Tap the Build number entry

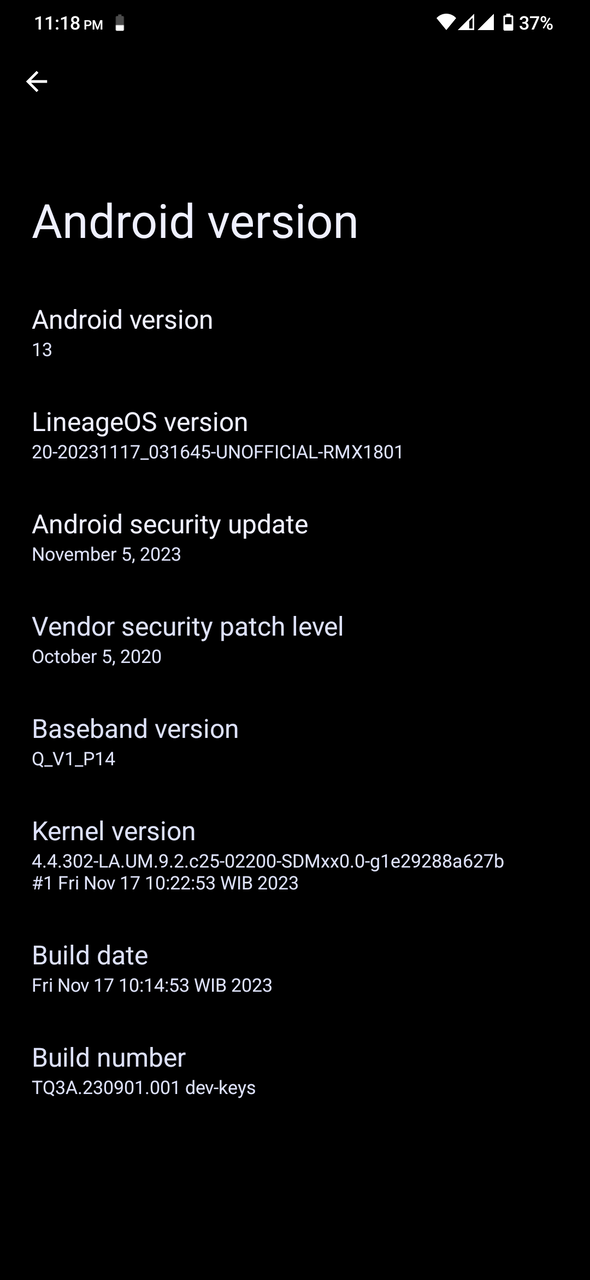click(x=295, y=1071)
